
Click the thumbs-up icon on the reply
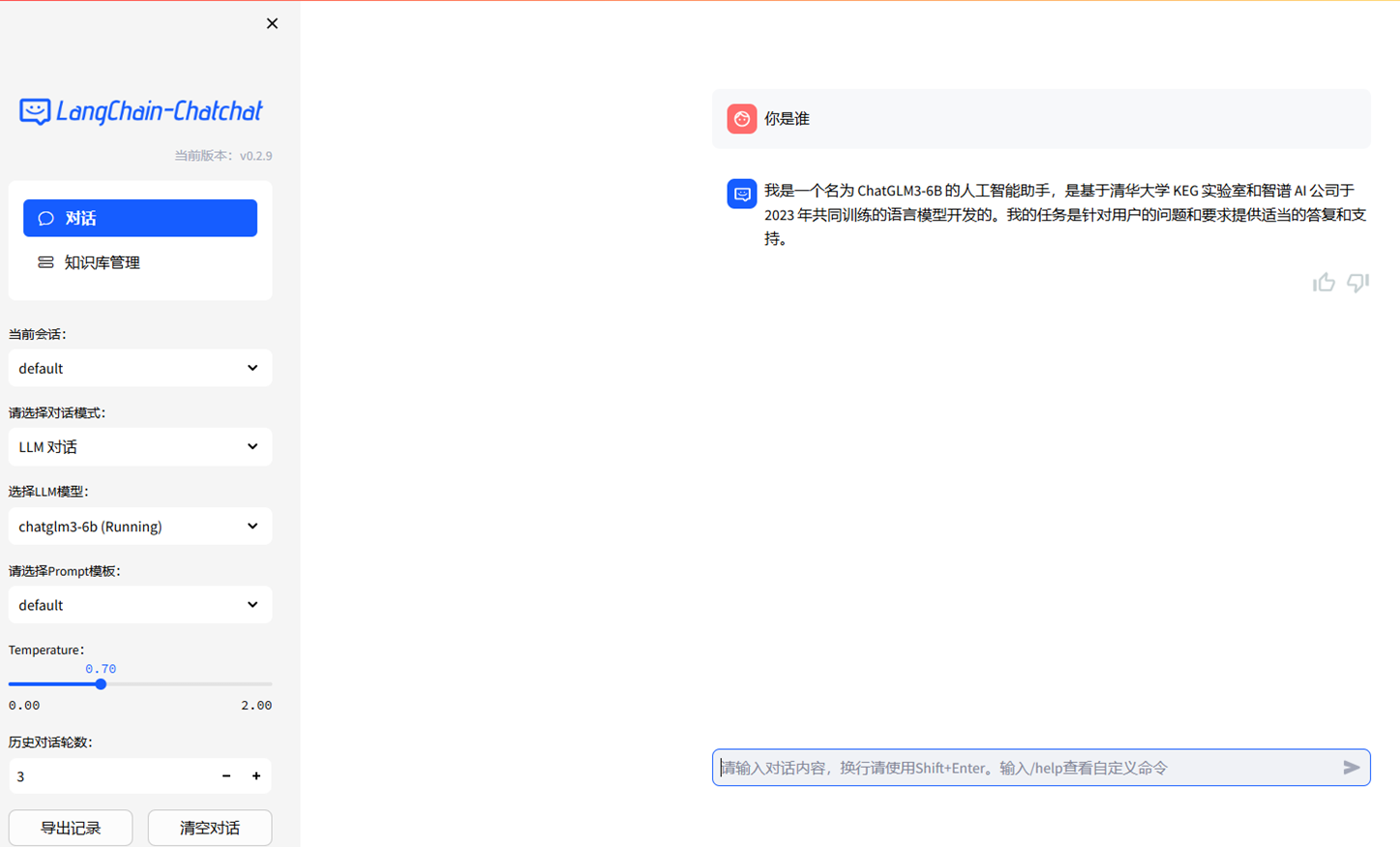pos(1324,282)
